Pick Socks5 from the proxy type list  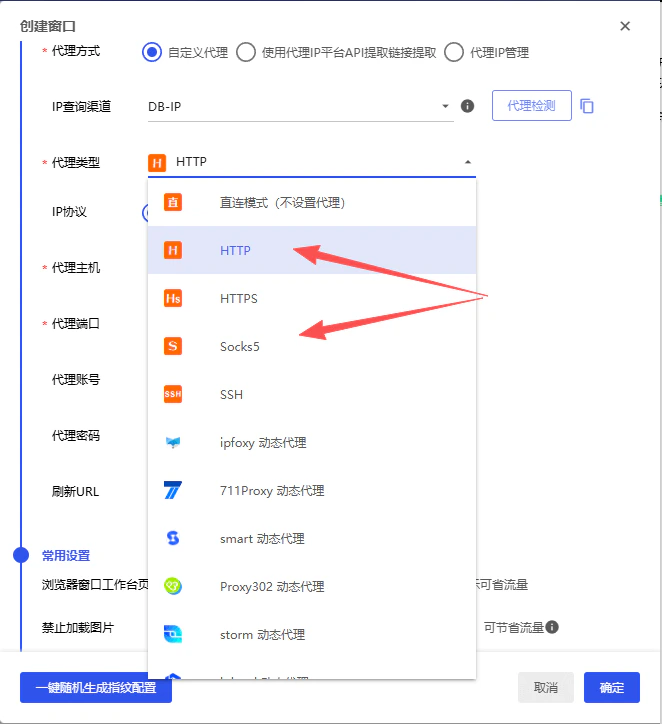point(312,346)
